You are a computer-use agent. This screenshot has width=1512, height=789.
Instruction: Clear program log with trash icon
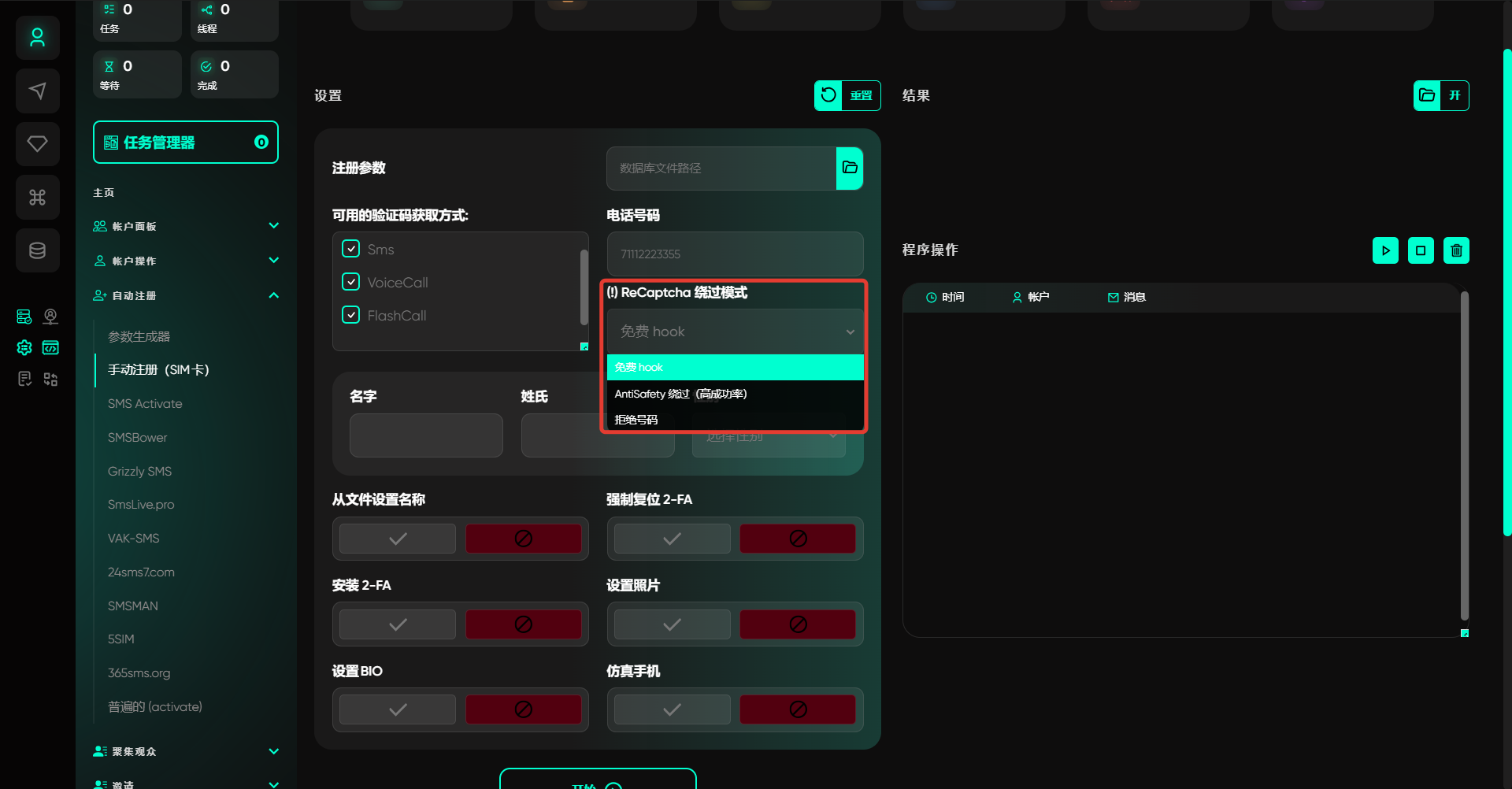[x=1456, y=250]
